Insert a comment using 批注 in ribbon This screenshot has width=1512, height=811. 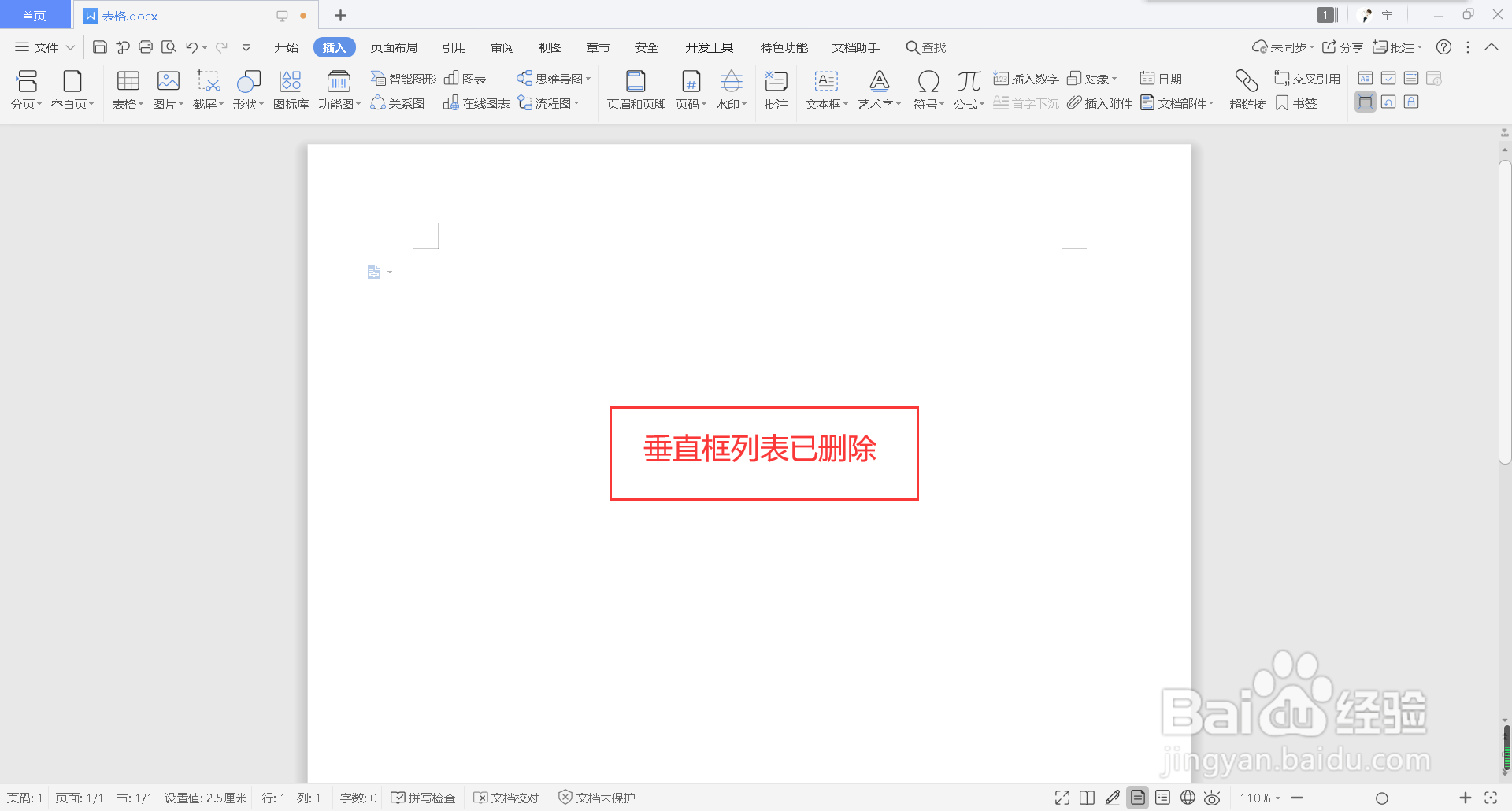click(x=776, y=90)
